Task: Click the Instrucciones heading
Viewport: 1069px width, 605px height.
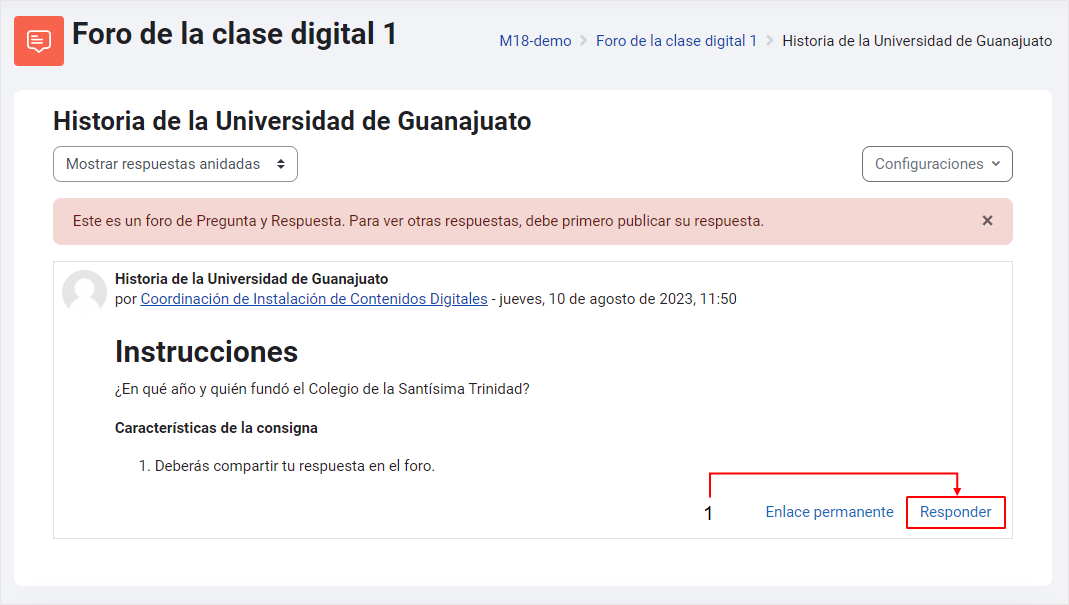Action: click(x=206, y=352)
